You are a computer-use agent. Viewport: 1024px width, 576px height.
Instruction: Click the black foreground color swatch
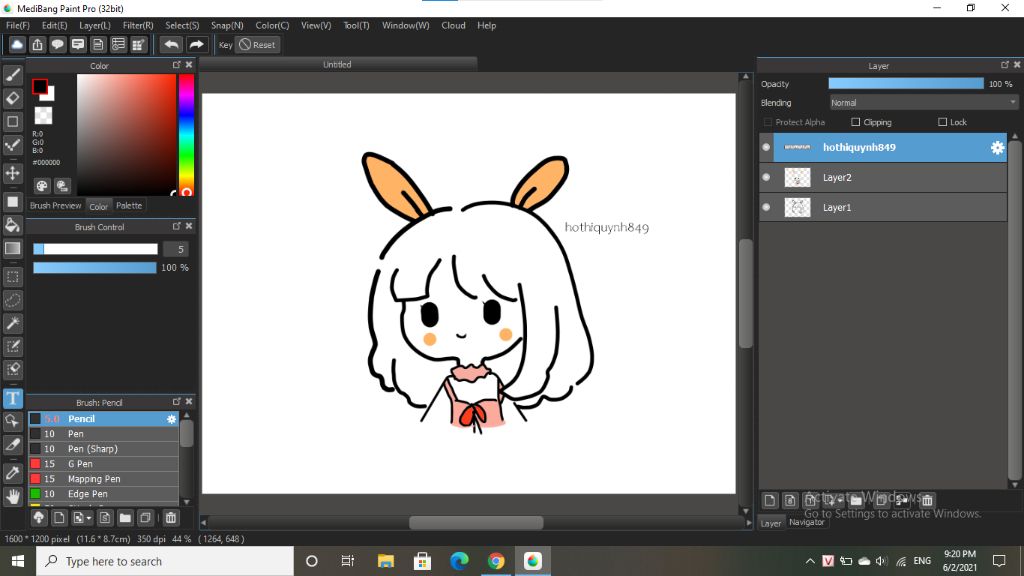tap(40, 86)
